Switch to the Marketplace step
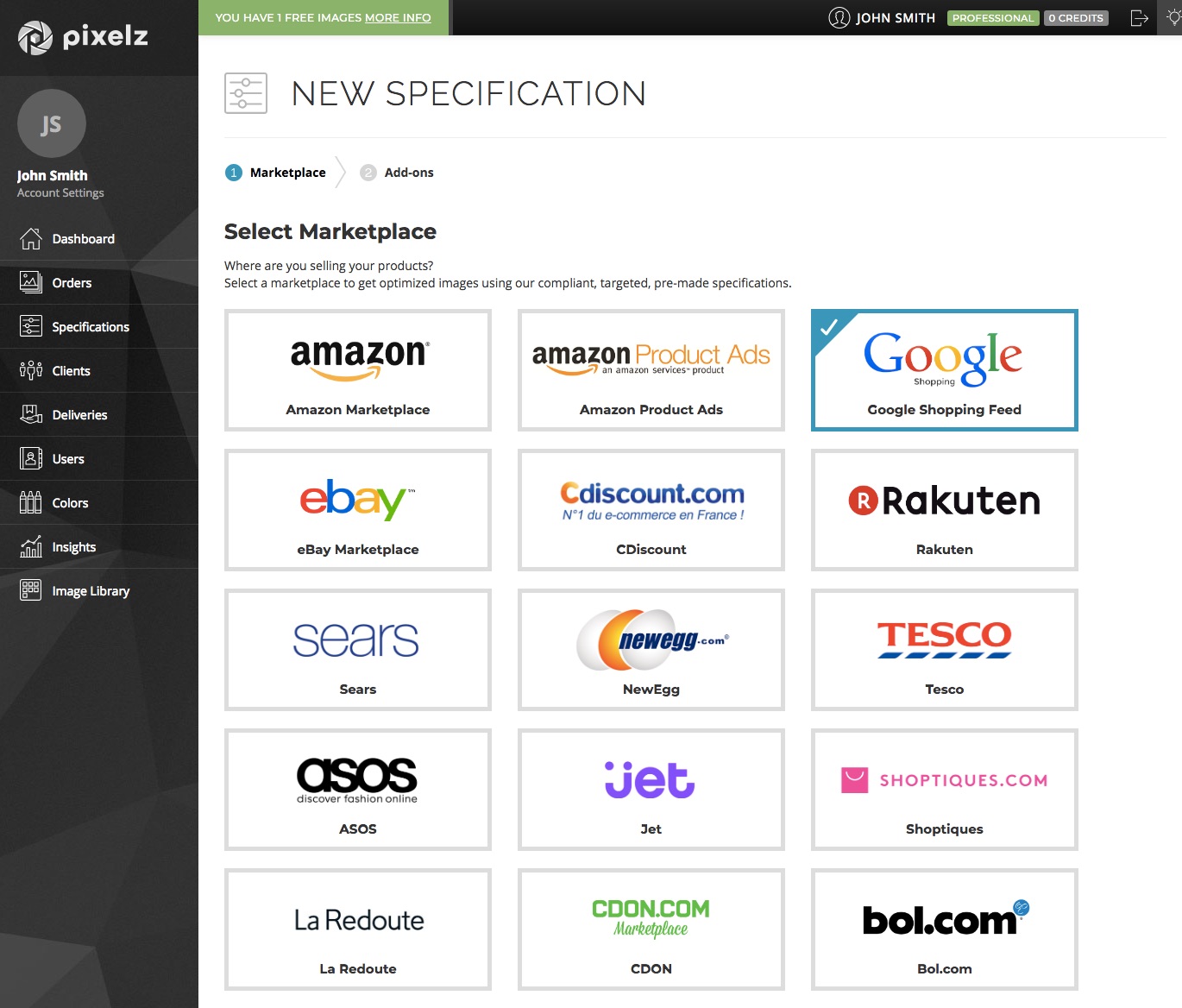Image resolution: width=1182 pixels, height=1008 pixels. (287, 173)
